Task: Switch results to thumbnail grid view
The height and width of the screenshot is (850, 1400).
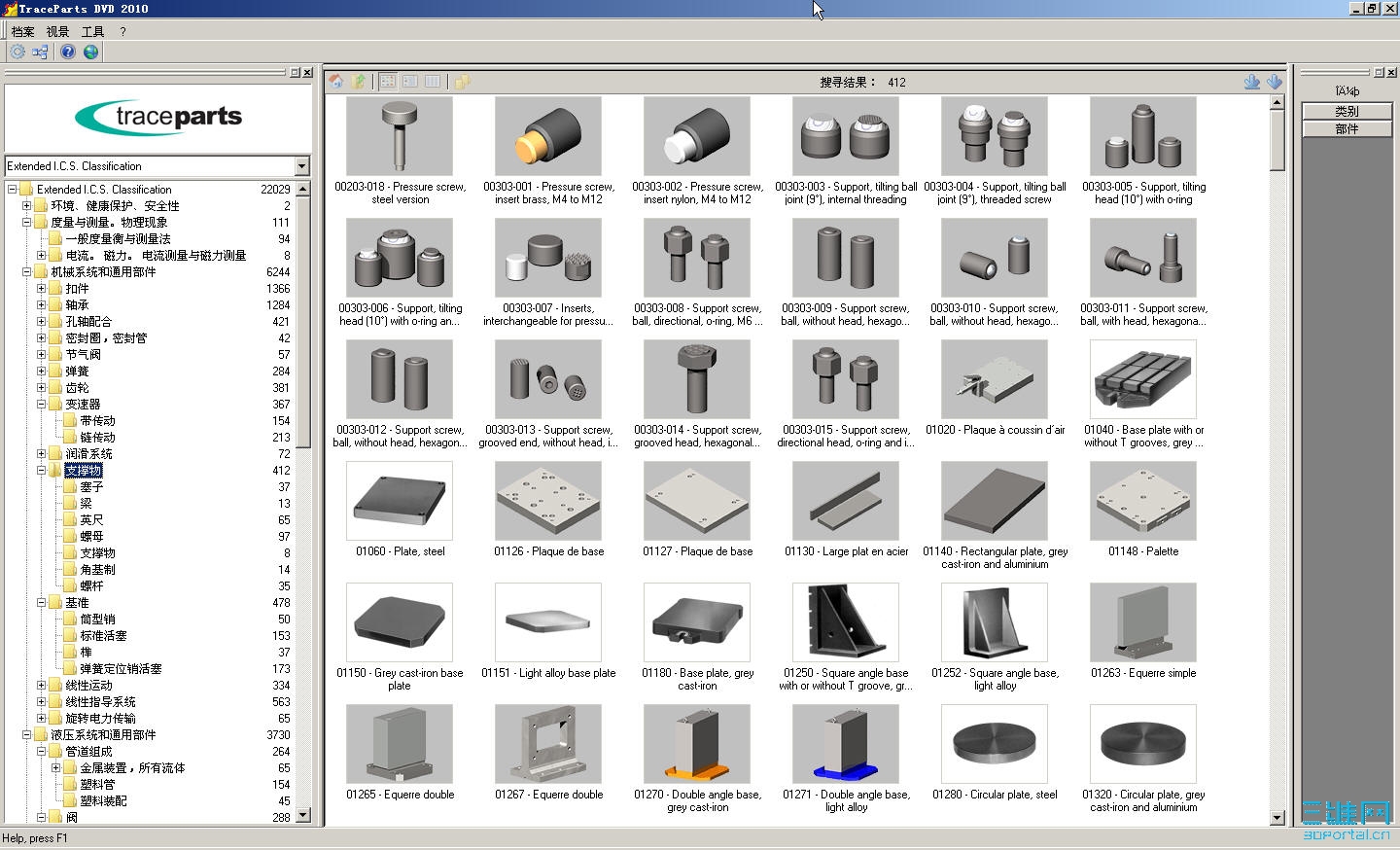Action: tap(388, 82)
